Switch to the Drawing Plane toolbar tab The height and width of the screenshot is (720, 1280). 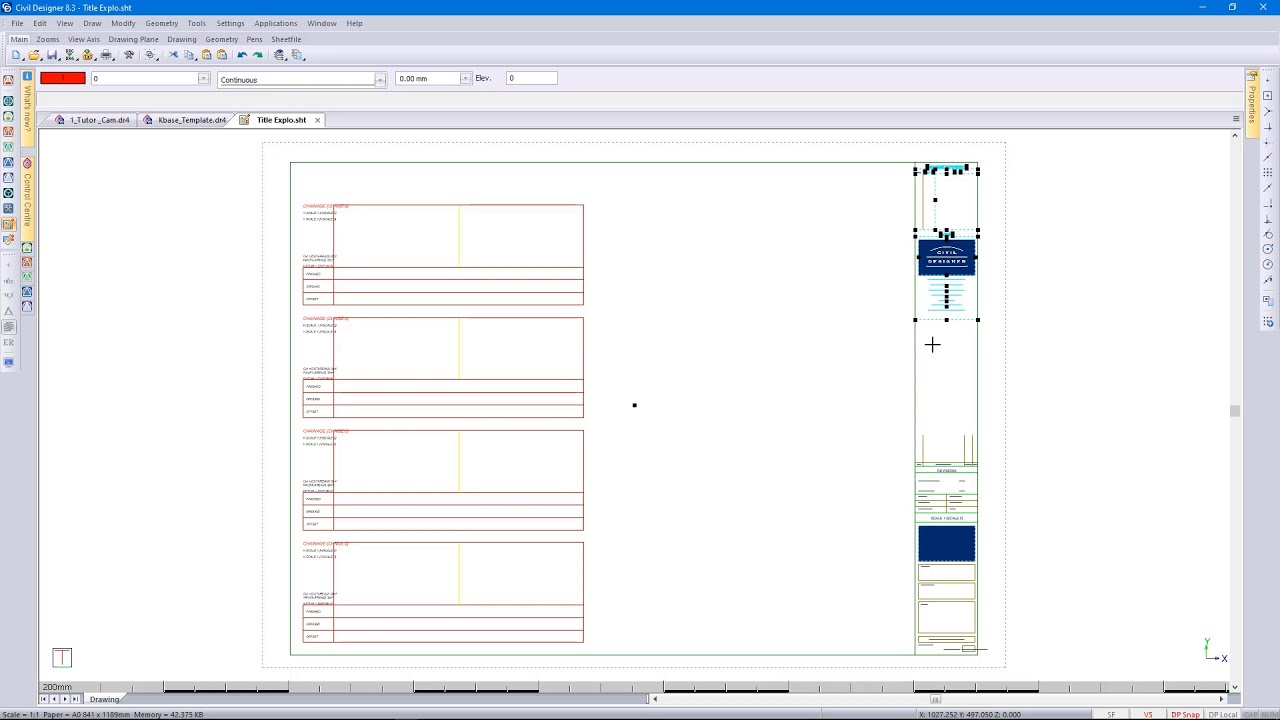(133, 39)
